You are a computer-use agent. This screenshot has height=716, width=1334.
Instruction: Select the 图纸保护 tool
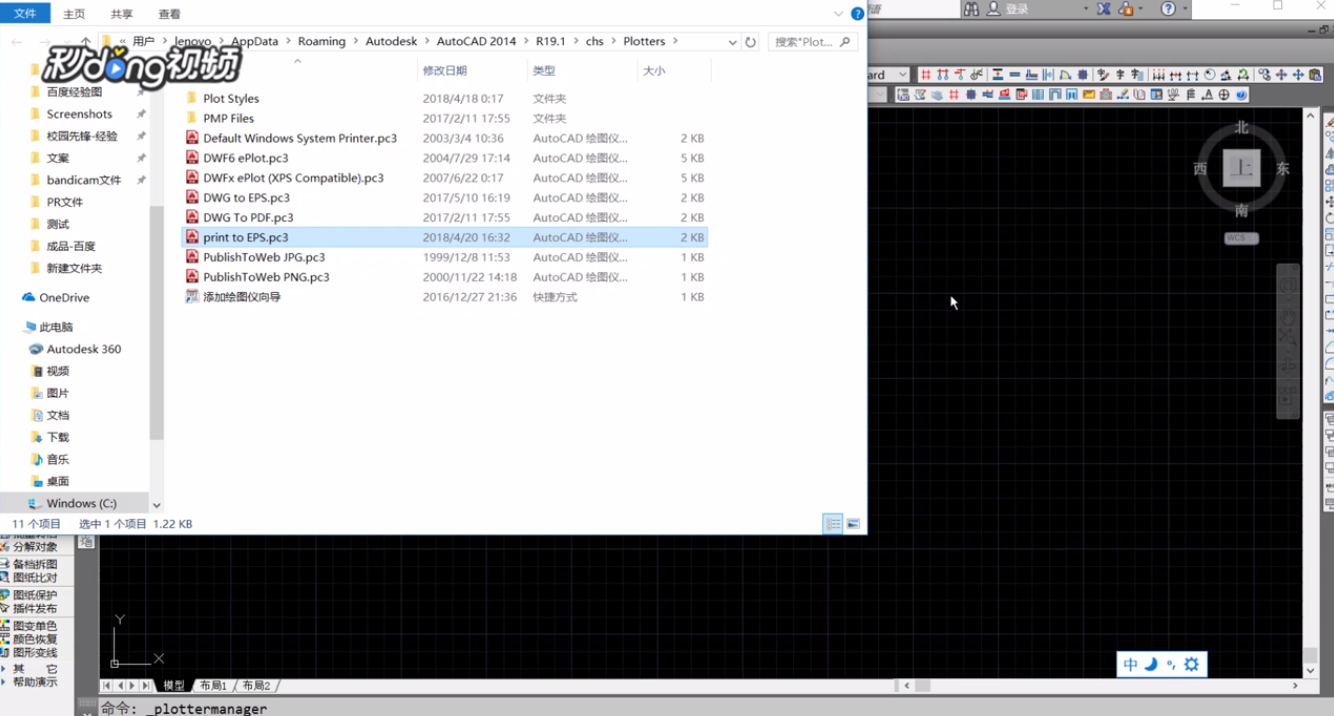click(35, 595)
